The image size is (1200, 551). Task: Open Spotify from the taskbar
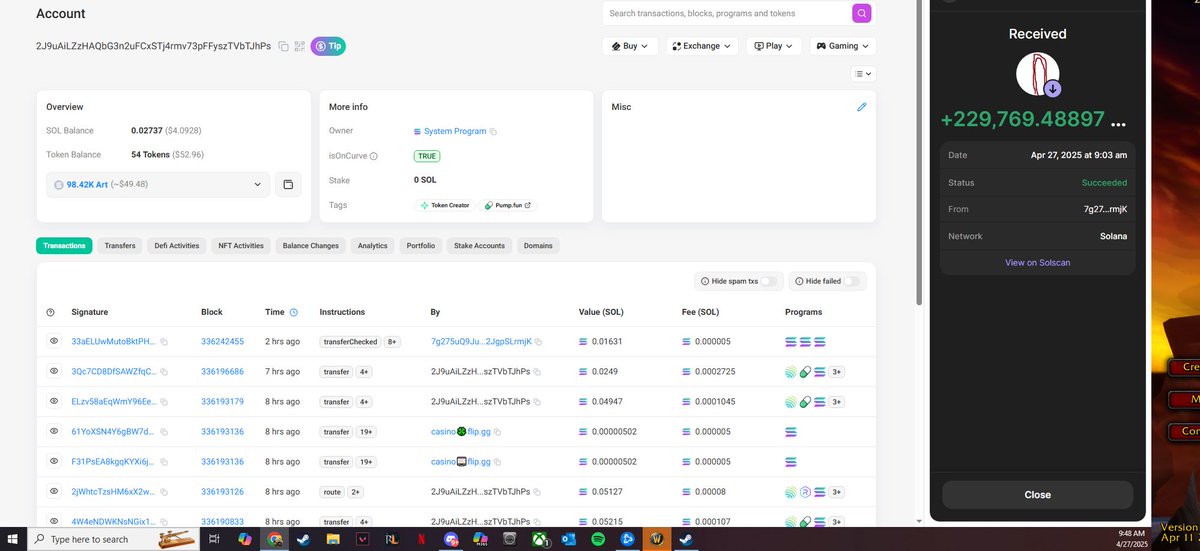coord(598,539)
